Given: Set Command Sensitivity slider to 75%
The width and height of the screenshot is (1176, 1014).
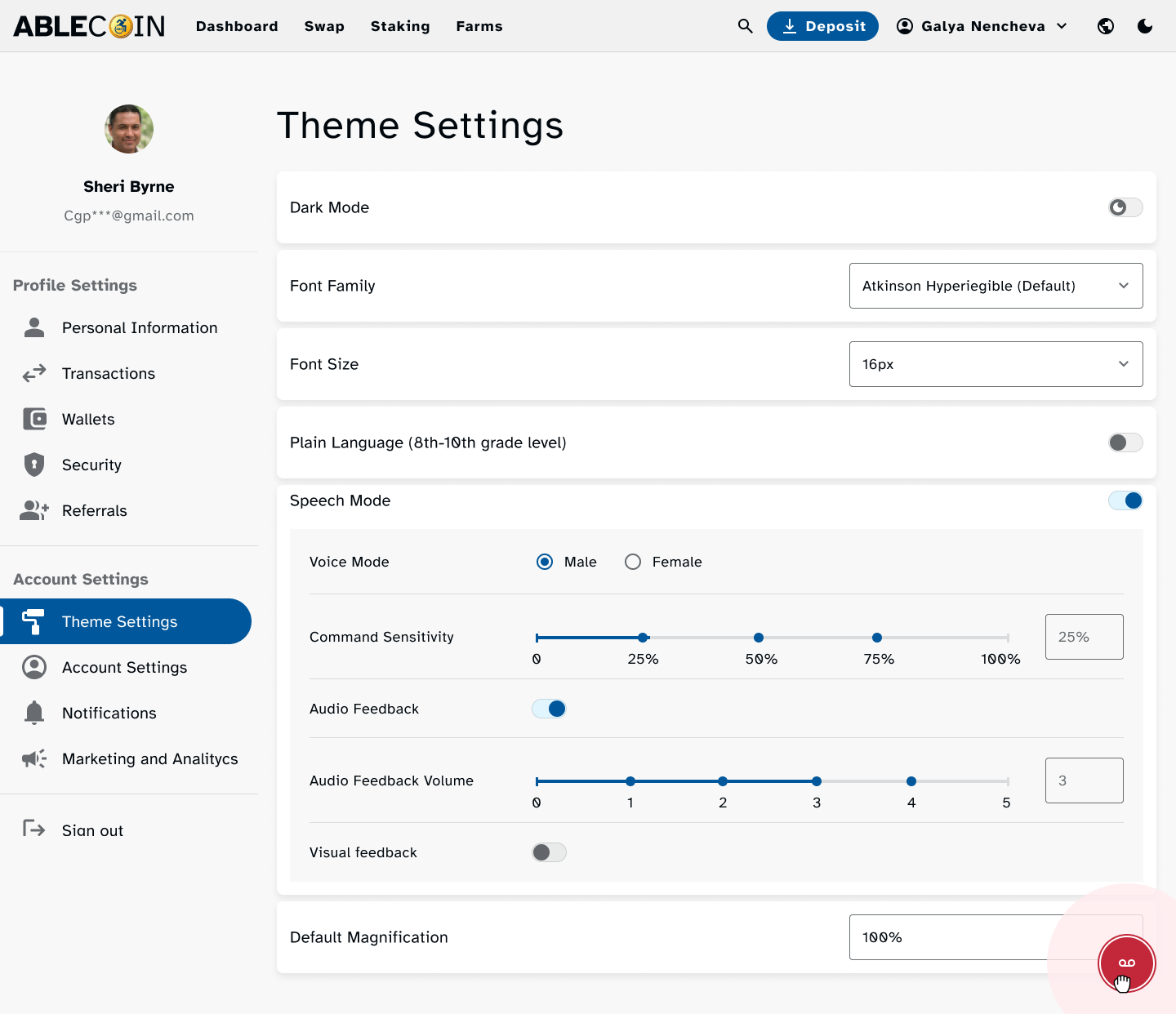Looking at the screenshot, I should 877,638.
